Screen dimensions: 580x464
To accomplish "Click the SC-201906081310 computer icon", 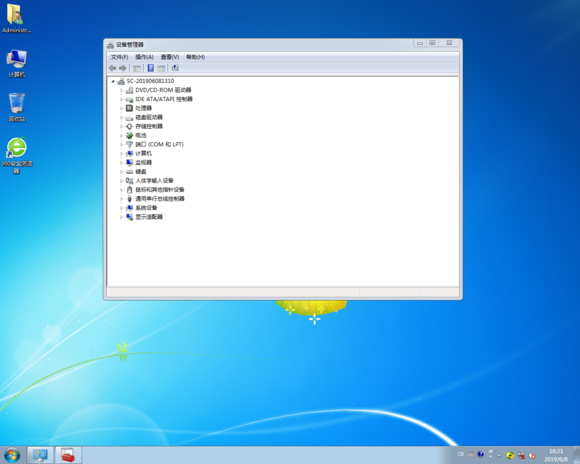I will pos(121,81).
